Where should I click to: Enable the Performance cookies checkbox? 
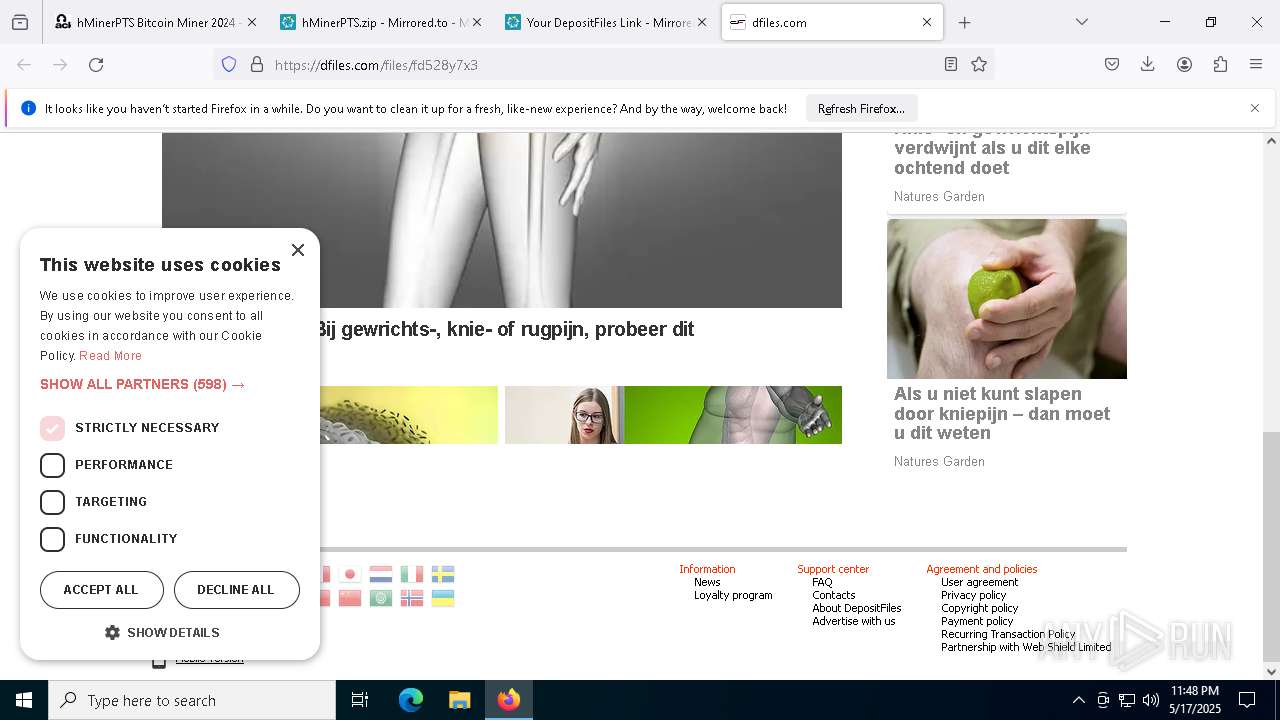click(x=52, y=465)
